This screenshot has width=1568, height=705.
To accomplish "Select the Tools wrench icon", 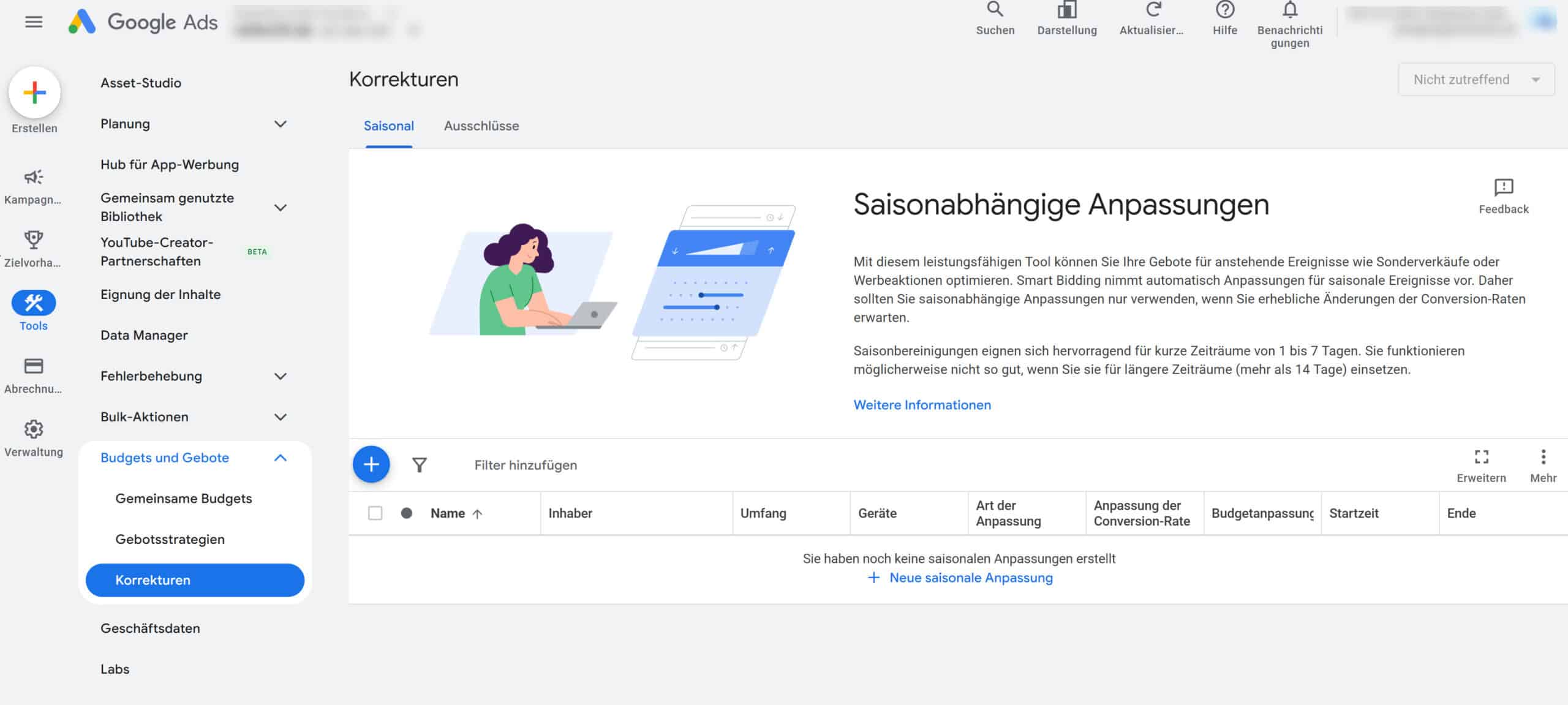I will tap(34, 303).
